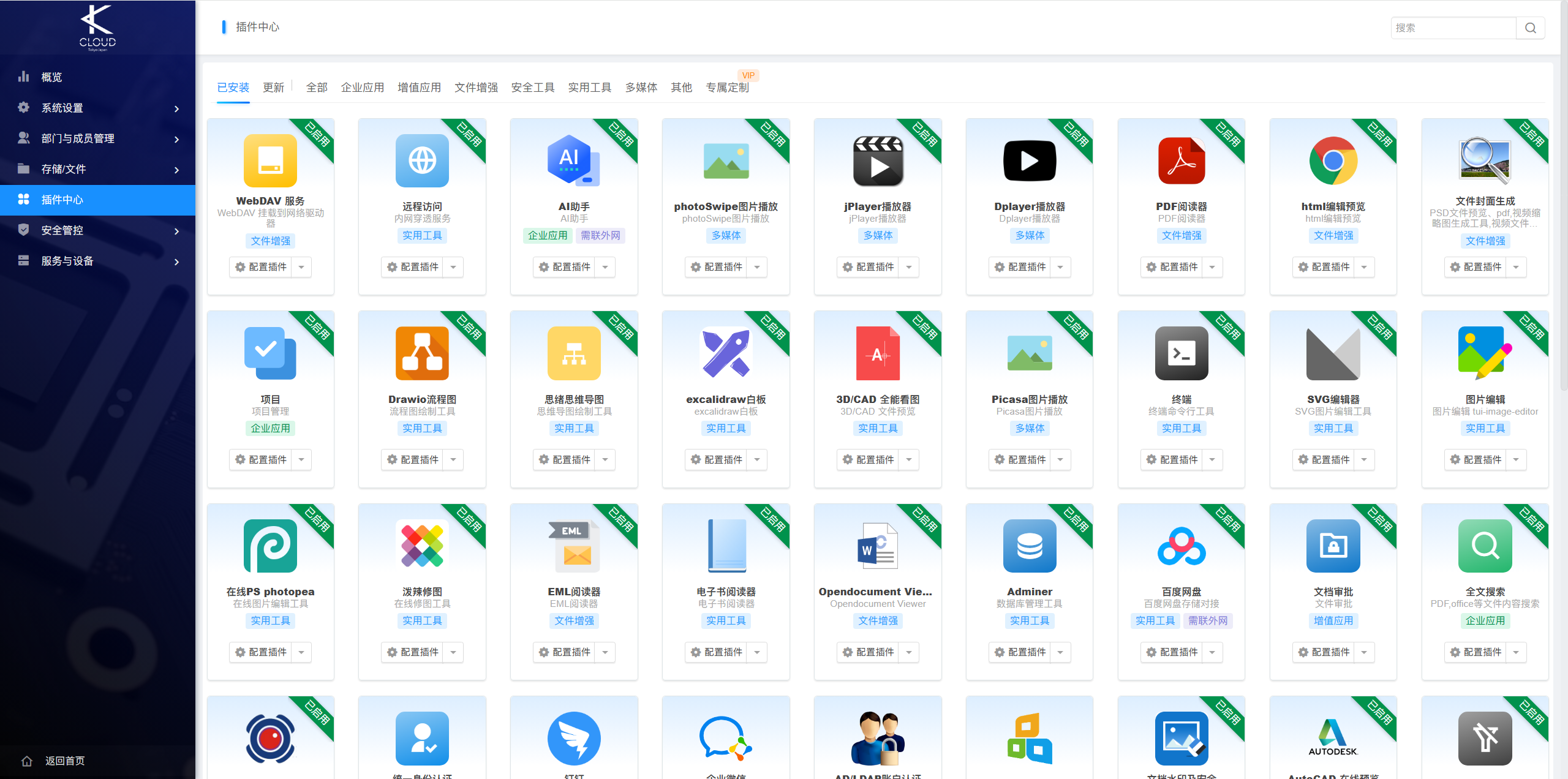Select 插件中心 in the sidebar
The width and height of the screenshot is (1568, 779).
pos(98,200)
